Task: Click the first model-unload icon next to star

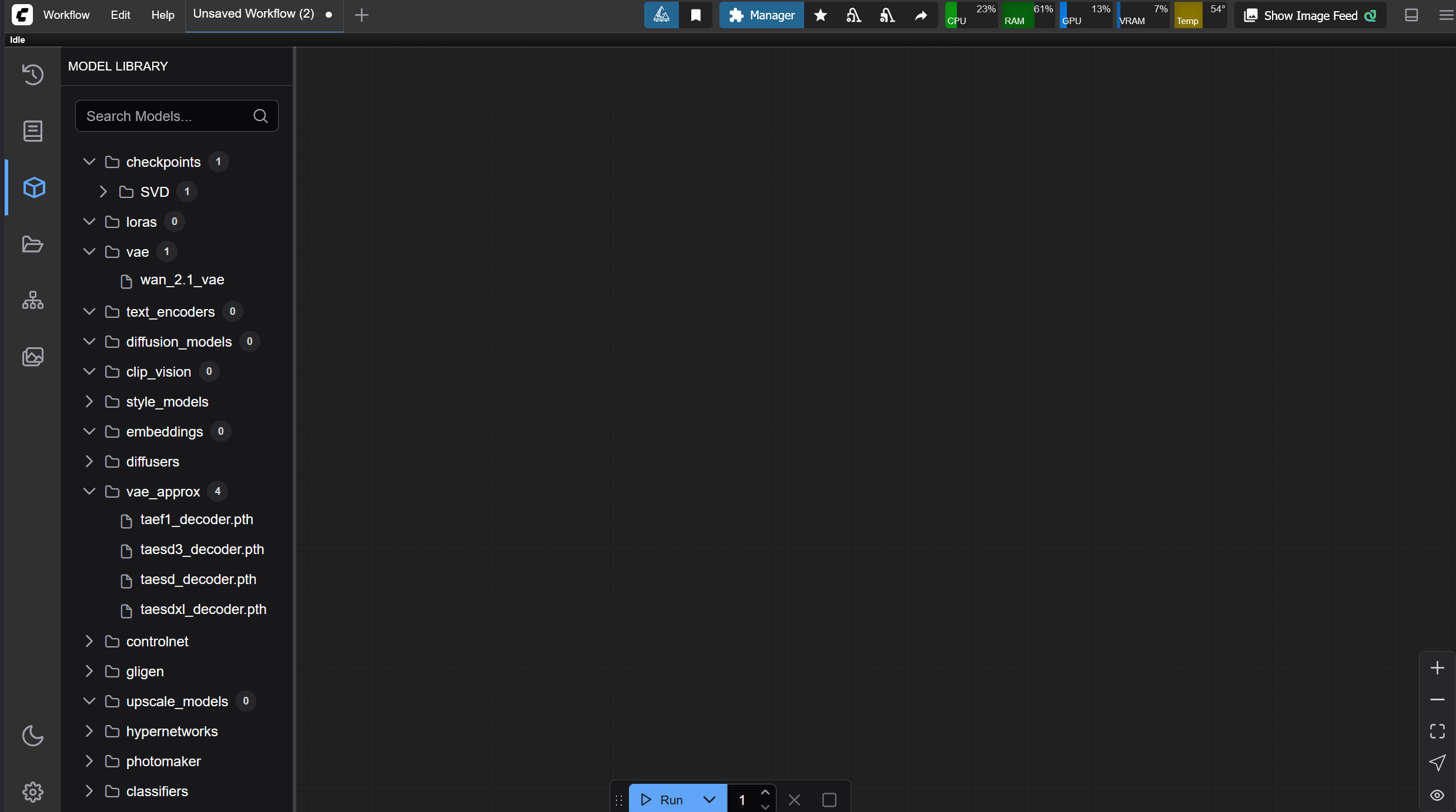Action: (x=853, y=15)
